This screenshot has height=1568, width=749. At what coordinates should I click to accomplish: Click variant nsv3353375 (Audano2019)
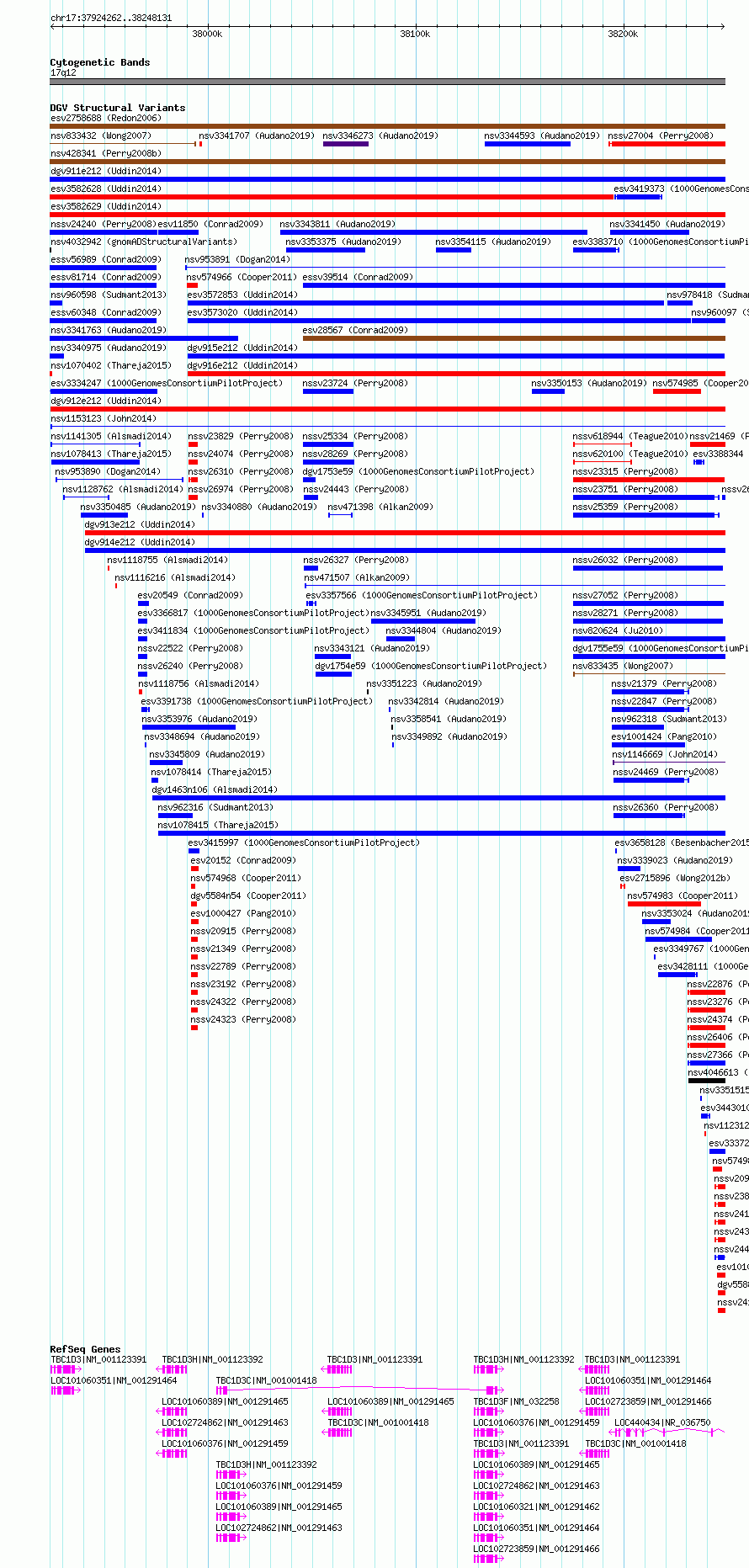click(x=343, y=242)
